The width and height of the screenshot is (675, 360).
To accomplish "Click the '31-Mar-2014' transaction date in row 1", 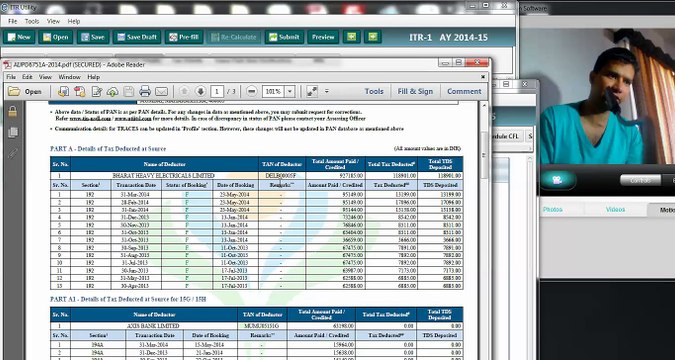I will coord(135,194).
